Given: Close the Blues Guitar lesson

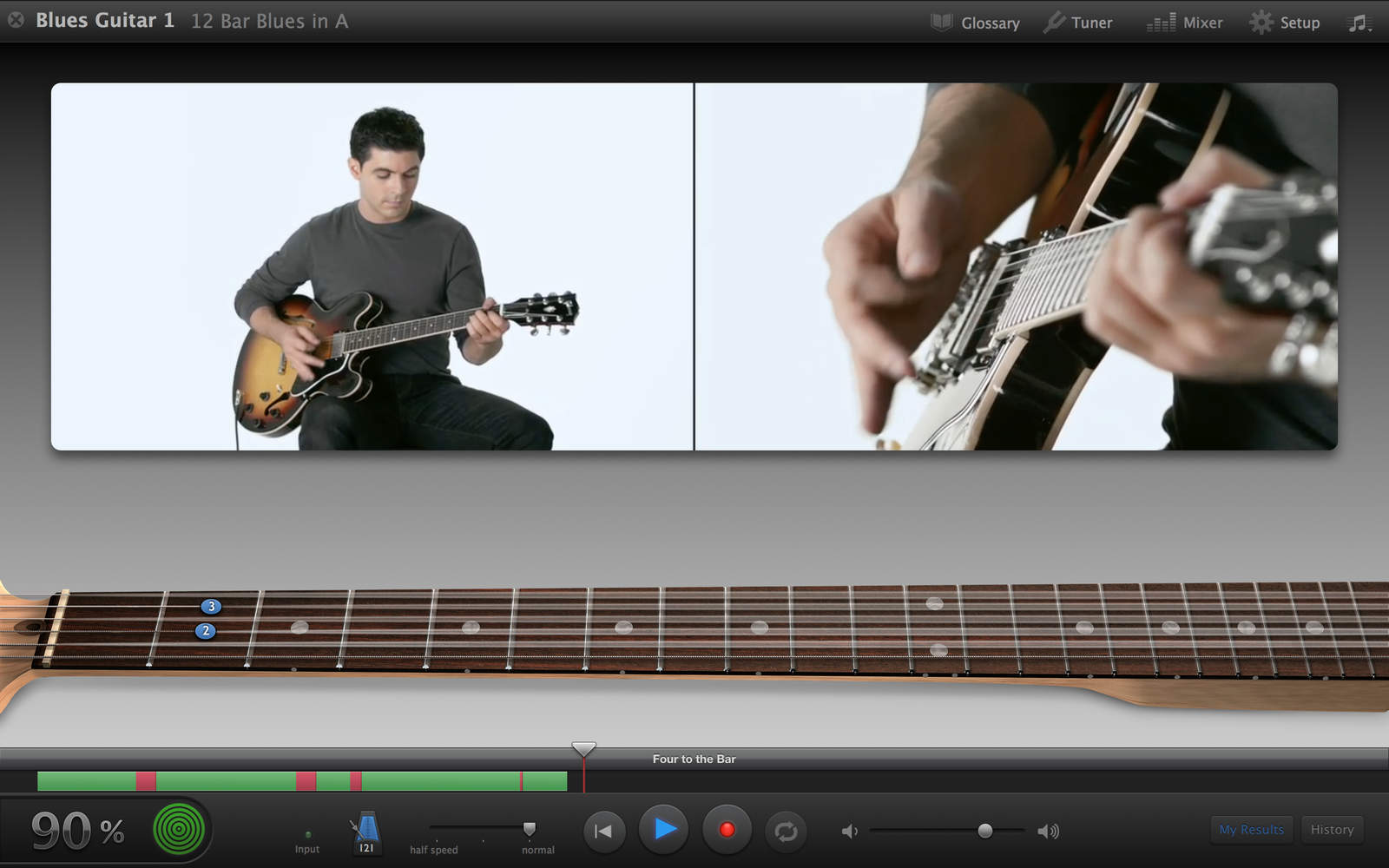Looking at the screenshot, I should point(16,20).
